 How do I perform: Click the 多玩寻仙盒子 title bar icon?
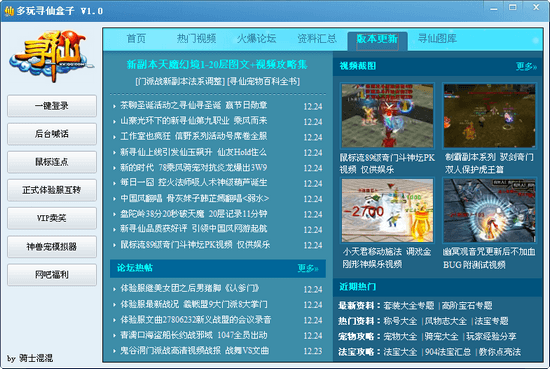9,11
